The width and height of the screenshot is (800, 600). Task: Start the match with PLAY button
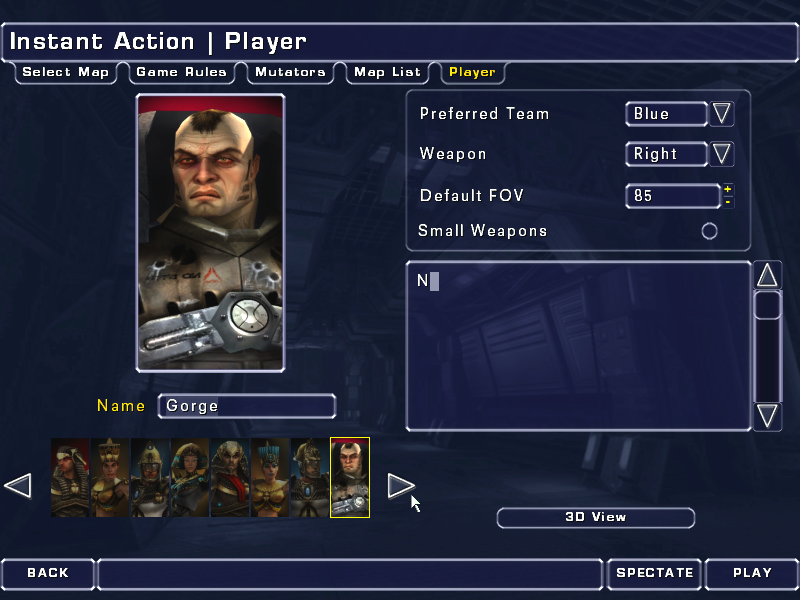(752, 573)
